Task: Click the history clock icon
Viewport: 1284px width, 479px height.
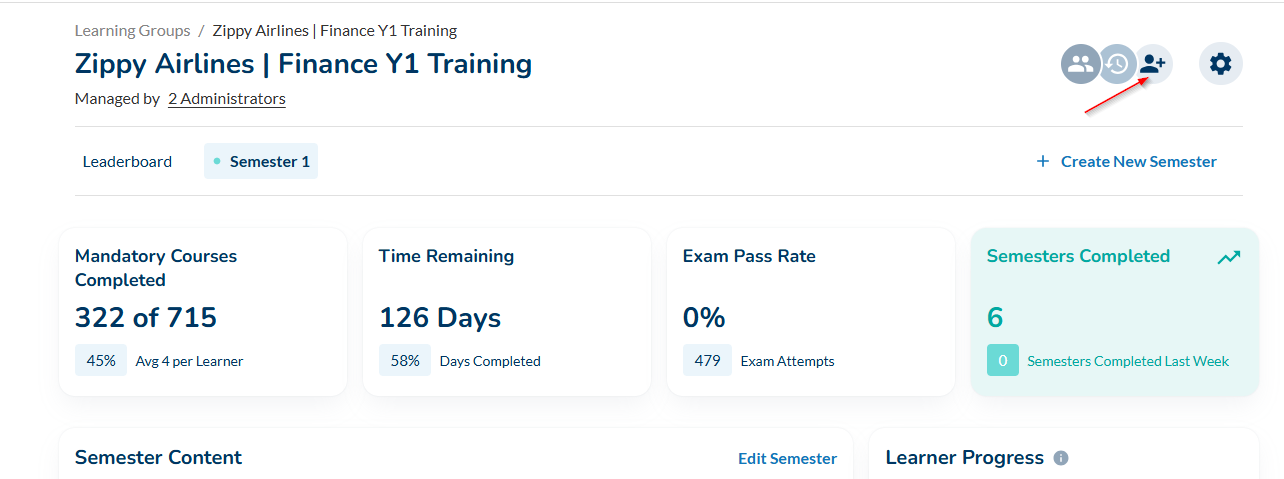Action: (1117, 65)
